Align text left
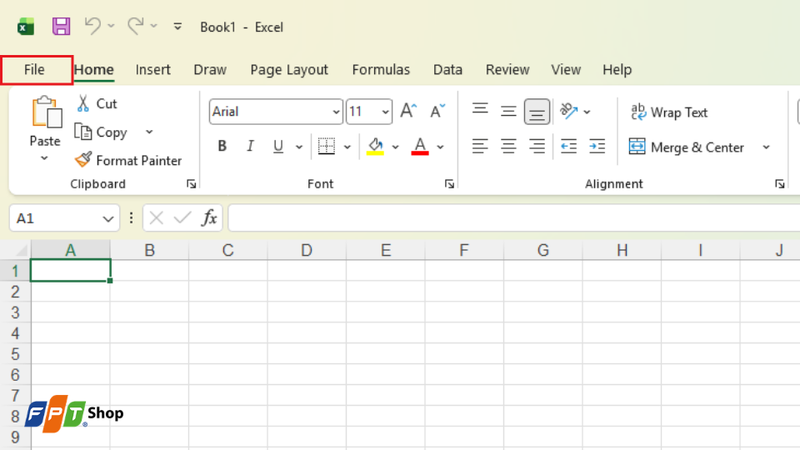 click(x=480, y=146)
